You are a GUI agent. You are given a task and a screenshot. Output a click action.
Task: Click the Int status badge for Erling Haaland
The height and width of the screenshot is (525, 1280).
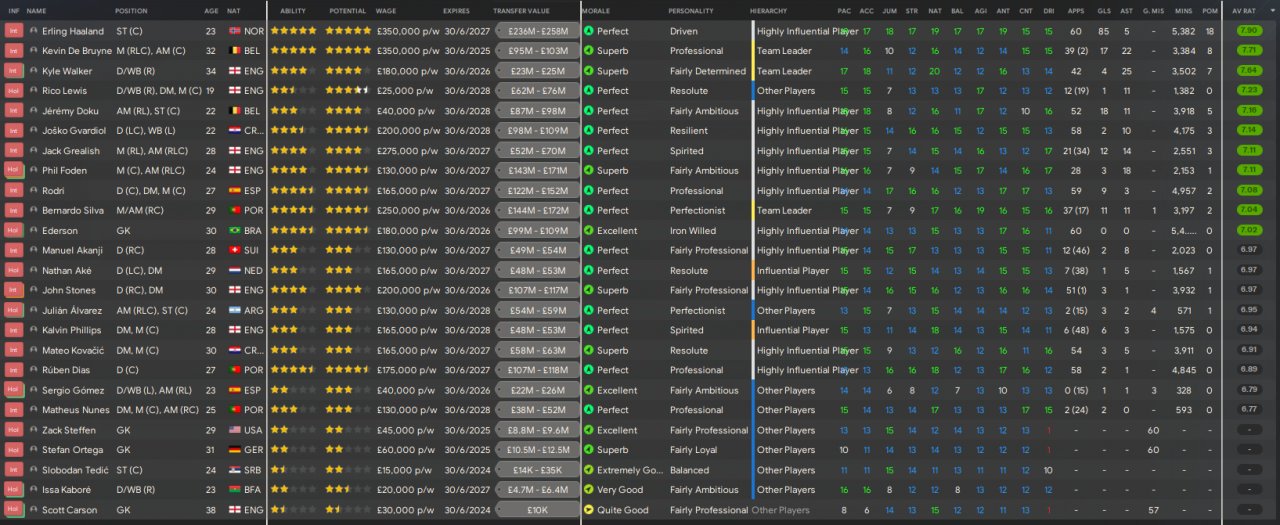(x=14, y=31)
